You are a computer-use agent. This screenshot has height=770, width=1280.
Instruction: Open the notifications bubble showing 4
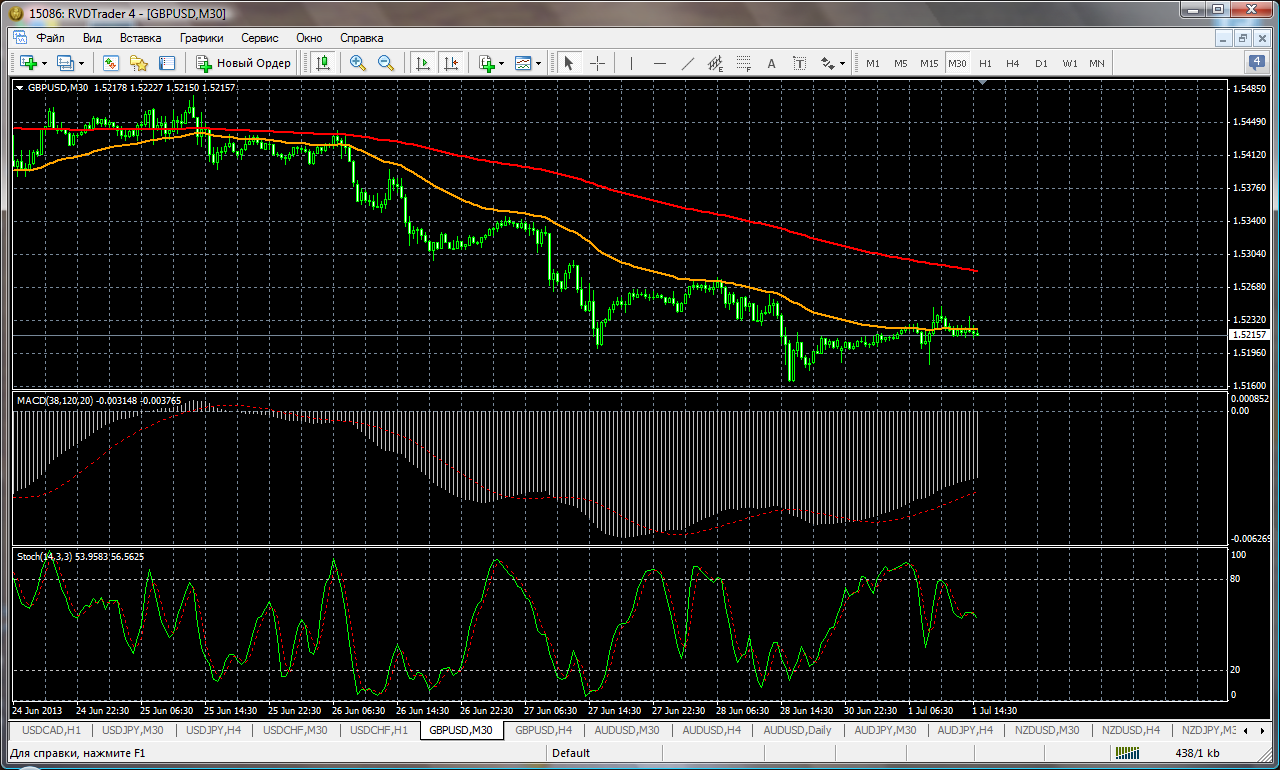pyautogui.click(x=1257, y=62)
